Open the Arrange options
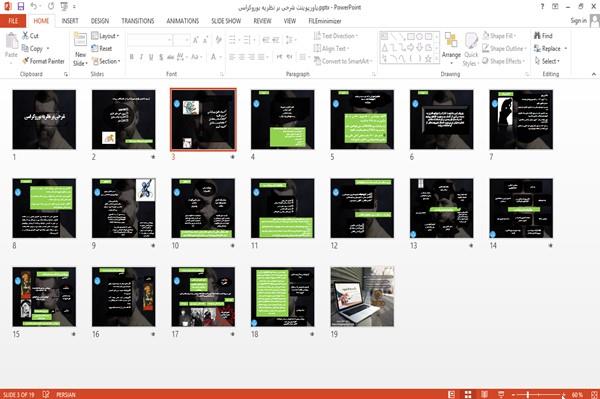The height and width of the screenshot is (399, 600). (451, 49)
